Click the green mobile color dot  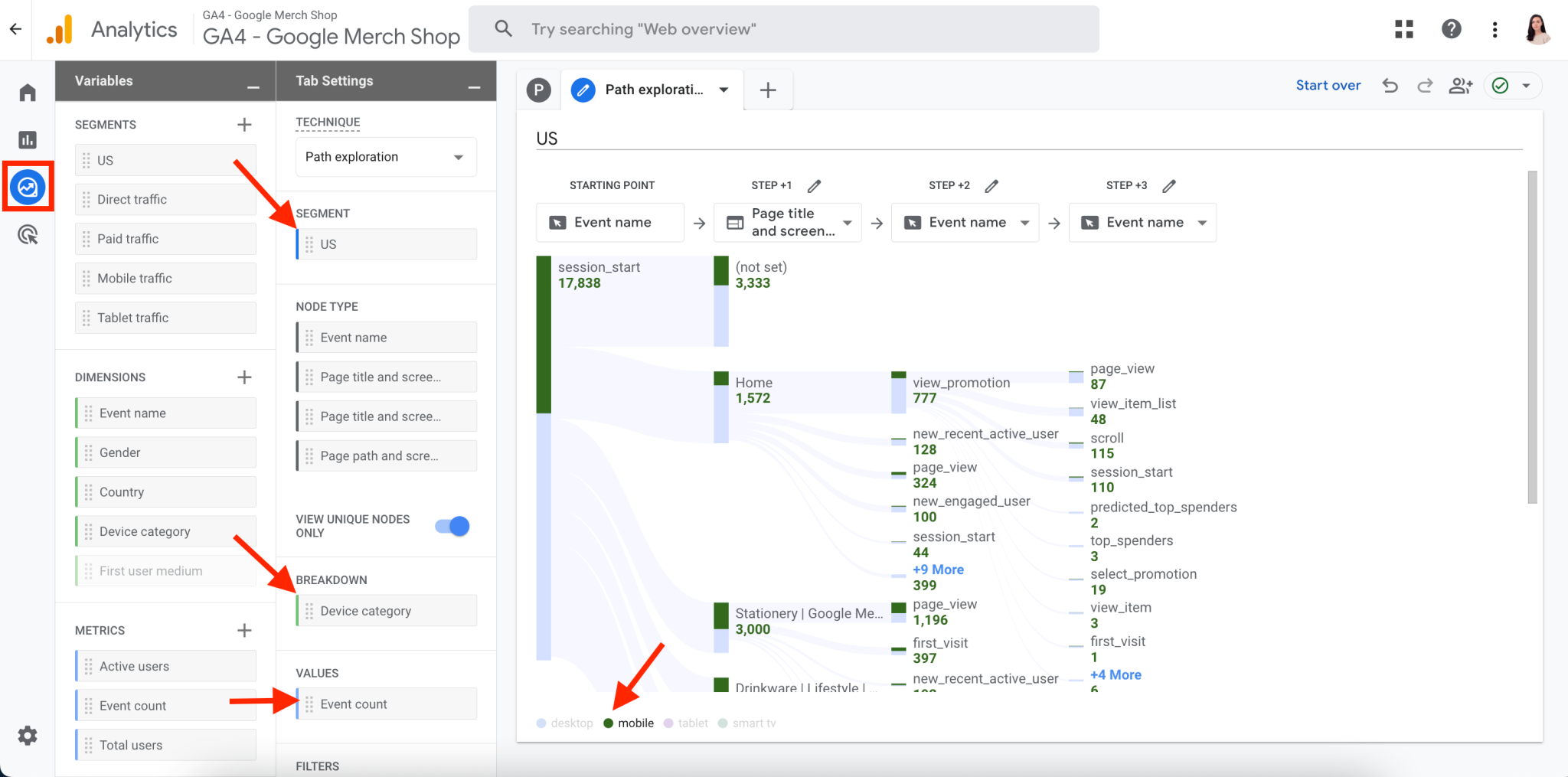pos(607,723)
